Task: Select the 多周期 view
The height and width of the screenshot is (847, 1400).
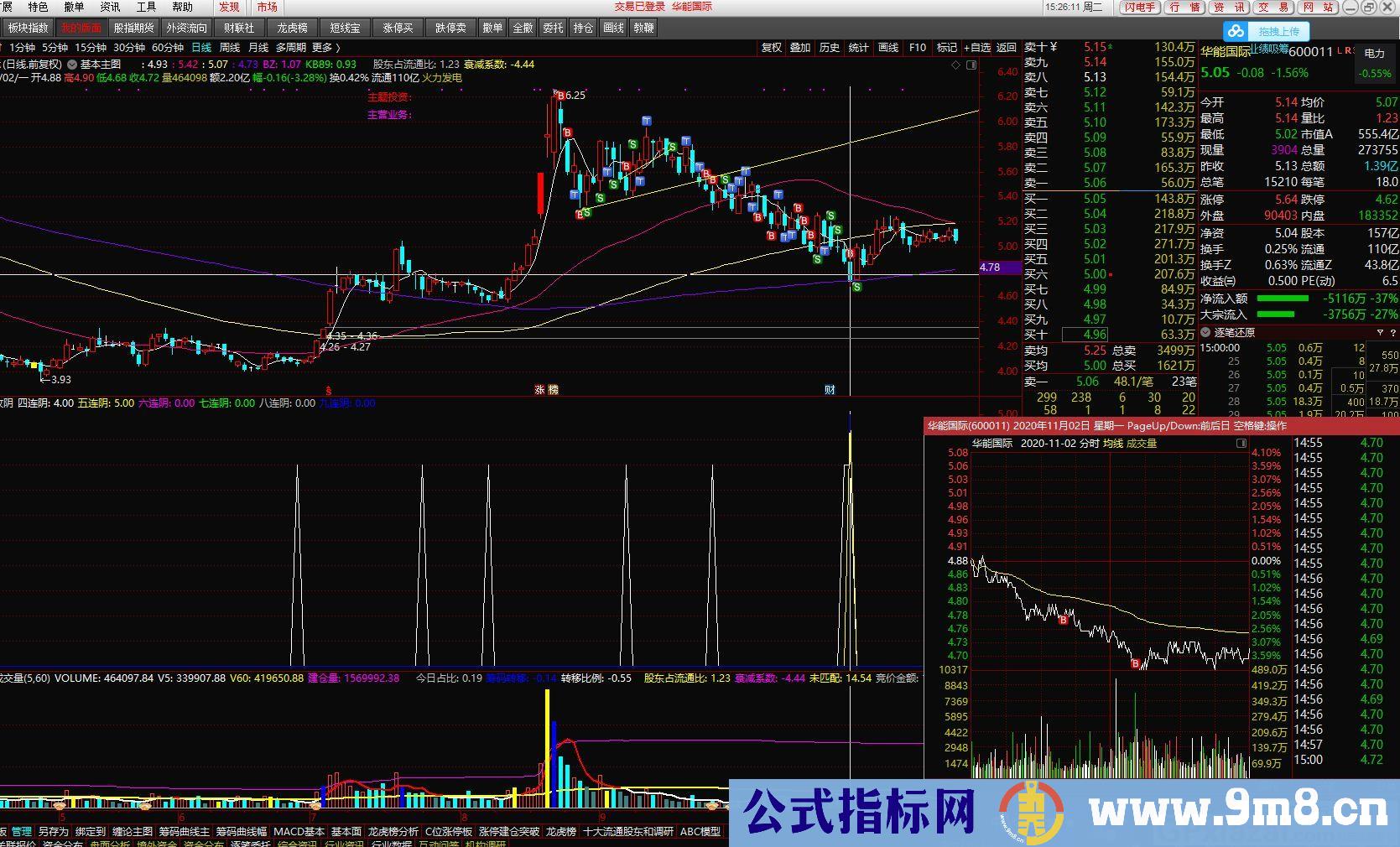Action: pyautogui.click(x=291, y=48)
